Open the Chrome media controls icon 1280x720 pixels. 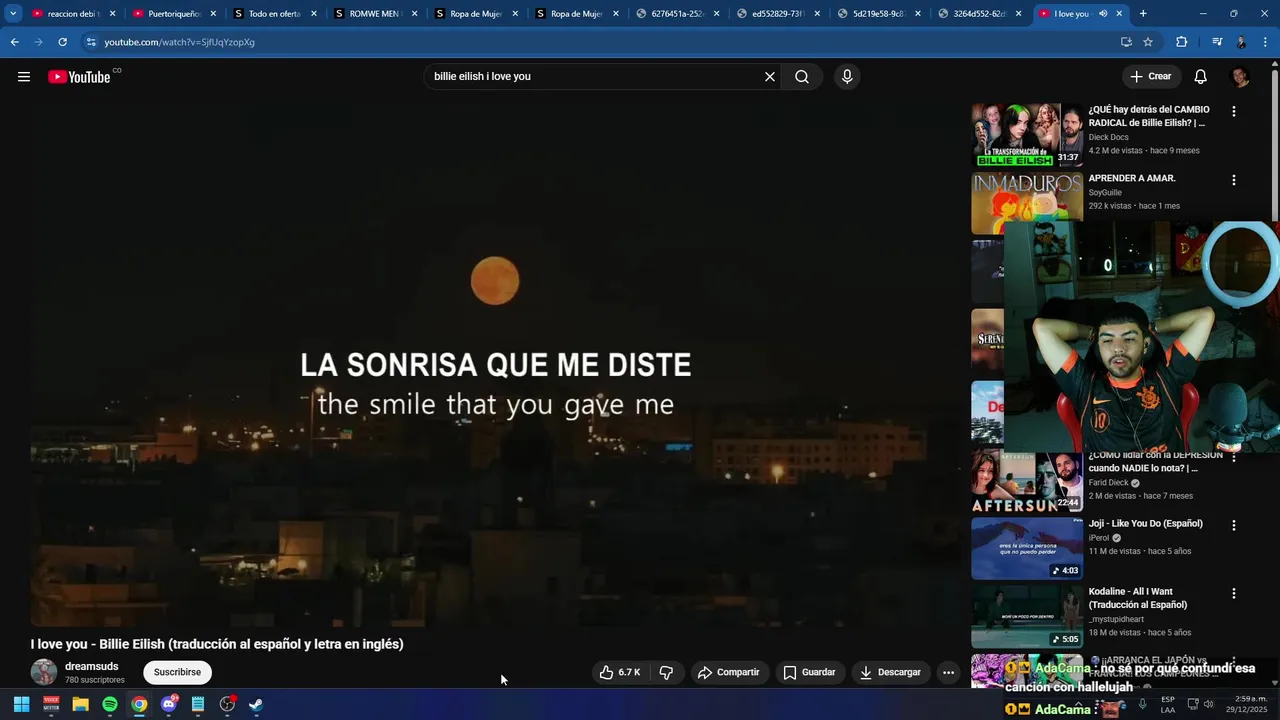pyautogui.click(x=1217, y=42)
